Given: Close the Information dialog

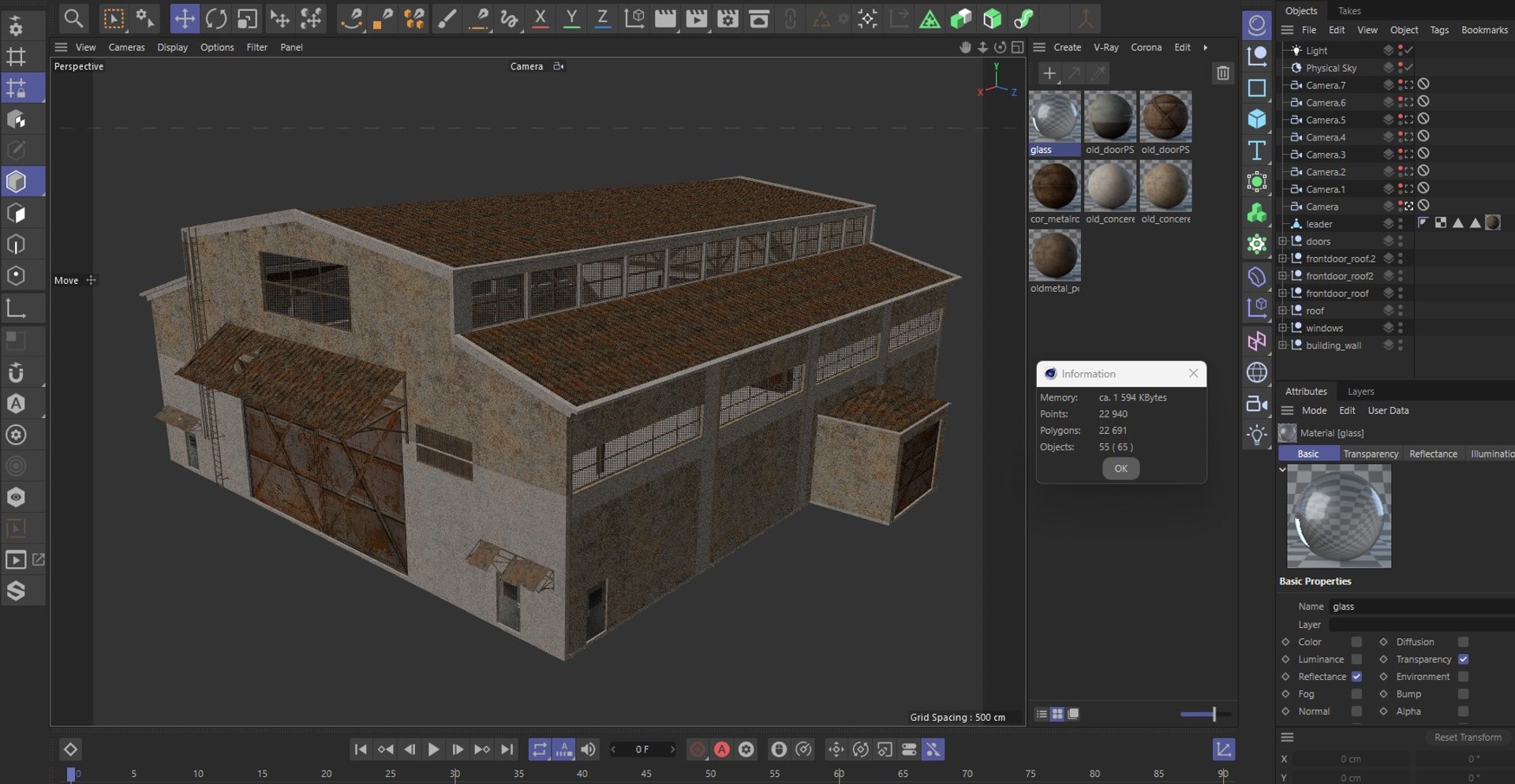Looking at the screenshot, I should pyautogui.click(x=1193, y=373).
